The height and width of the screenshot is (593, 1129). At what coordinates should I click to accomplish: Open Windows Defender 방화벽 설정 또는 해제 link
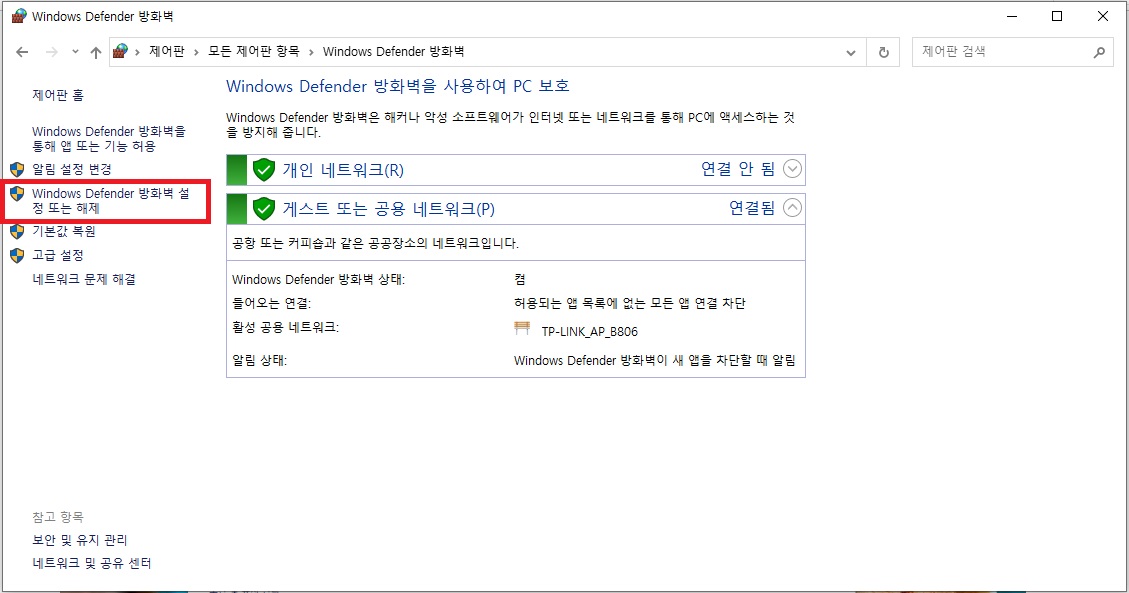110,201
